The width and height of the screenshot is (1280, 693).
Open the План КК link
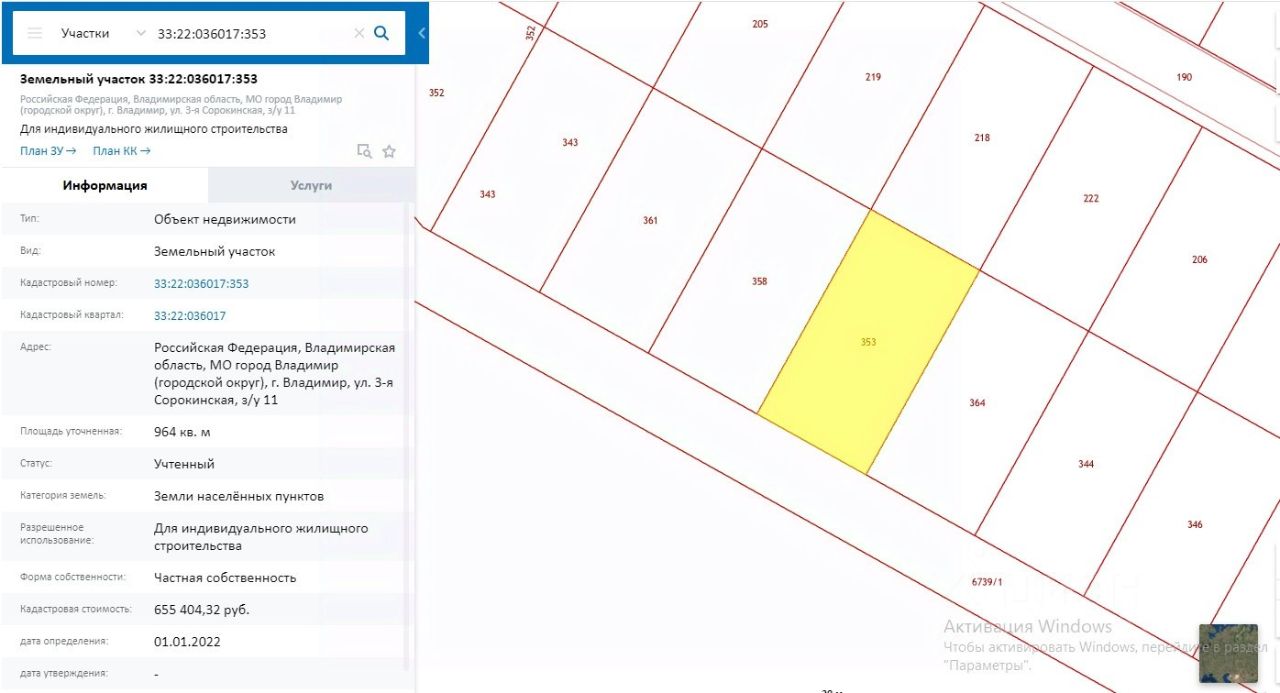(122, 151)
